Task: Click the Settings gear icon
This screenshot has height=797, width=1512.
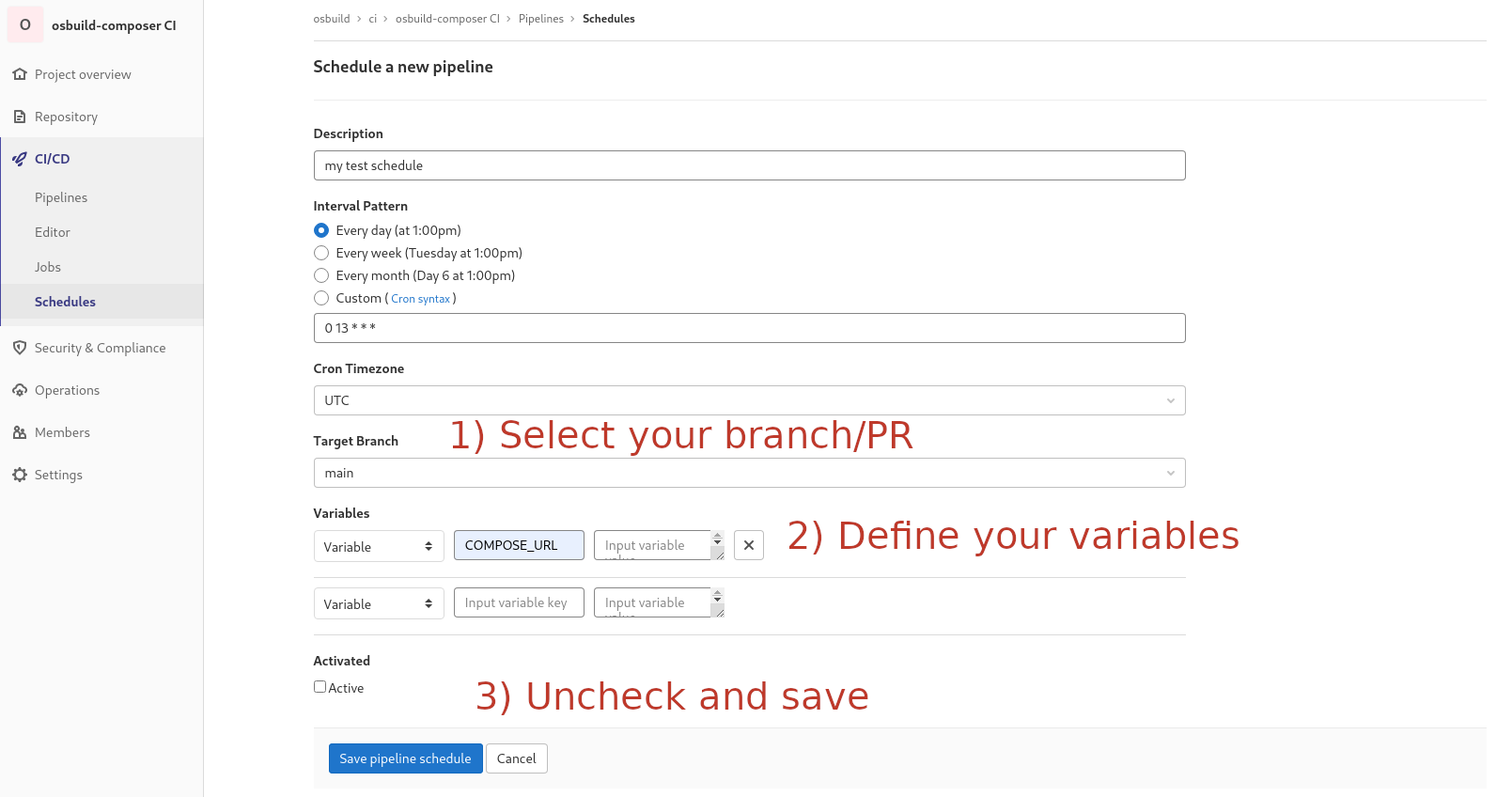Action: pos(20,475)
